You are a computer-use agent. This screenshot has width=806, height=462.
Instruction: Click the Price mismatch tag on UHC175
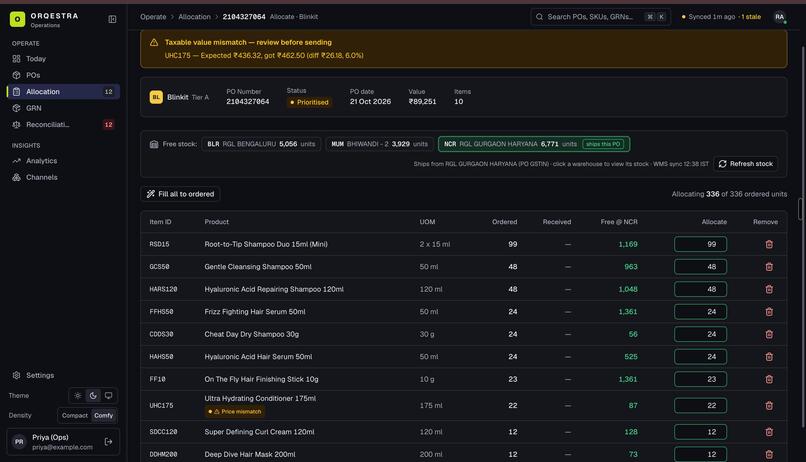tap(235, 412)
